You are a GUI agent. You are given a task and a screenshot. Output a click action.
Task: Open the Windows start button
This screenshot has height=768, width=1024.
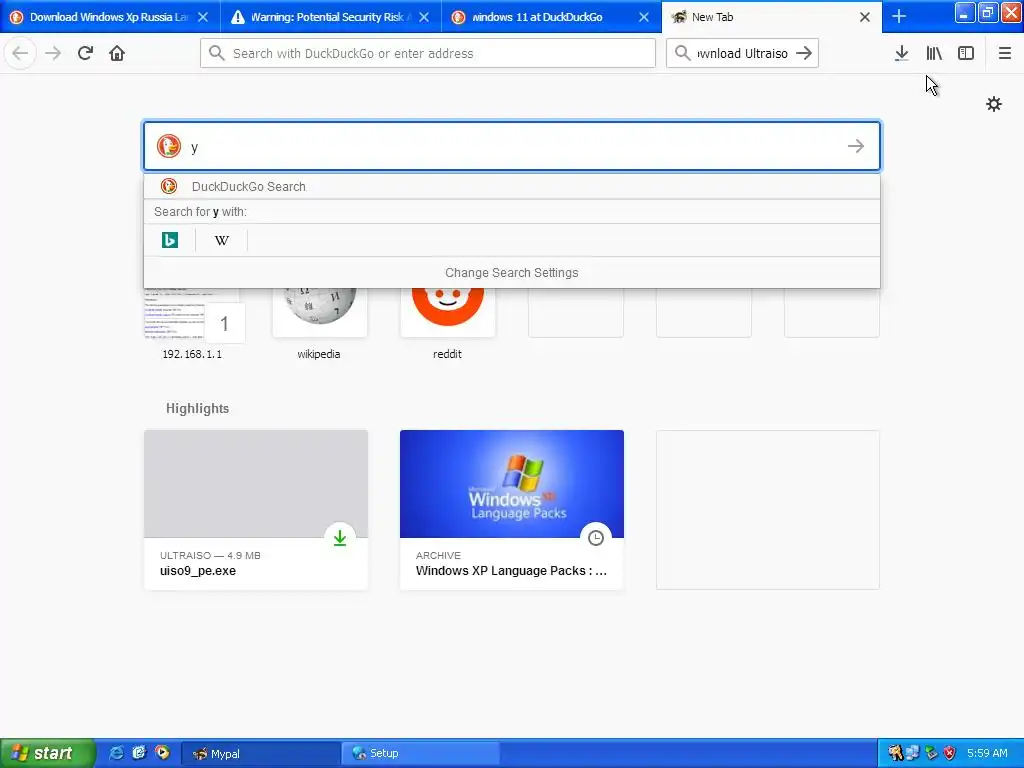click(x=47, y=753)
